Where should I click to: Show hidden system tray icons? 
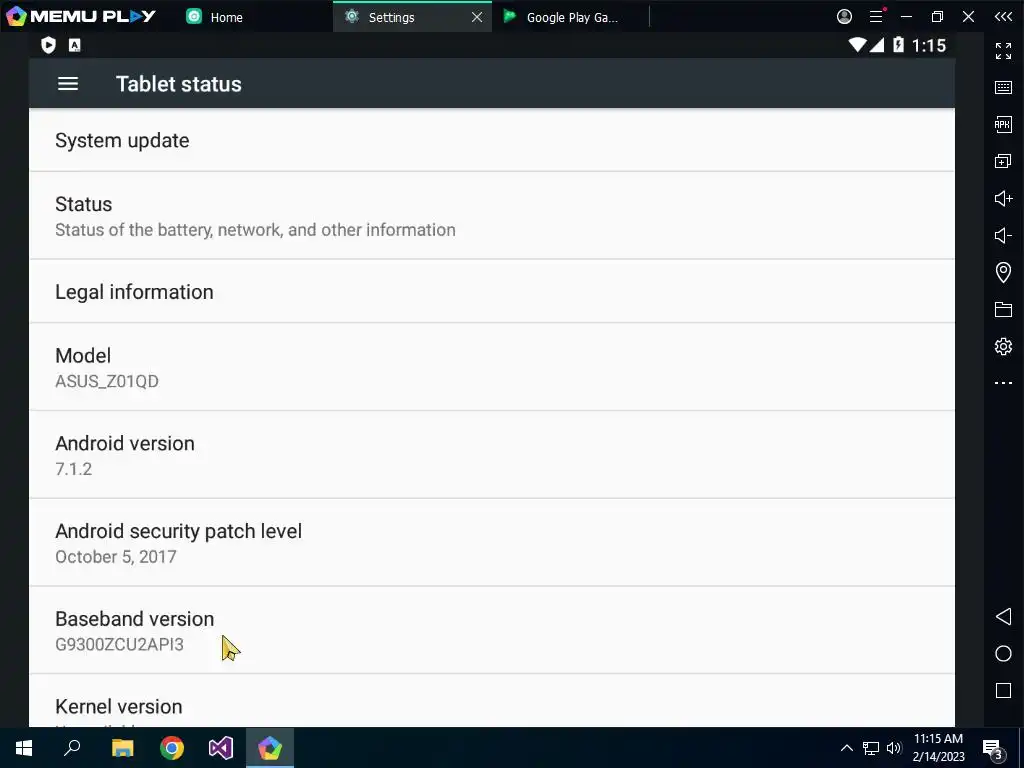pyautogui.click(x=846, y=748)
